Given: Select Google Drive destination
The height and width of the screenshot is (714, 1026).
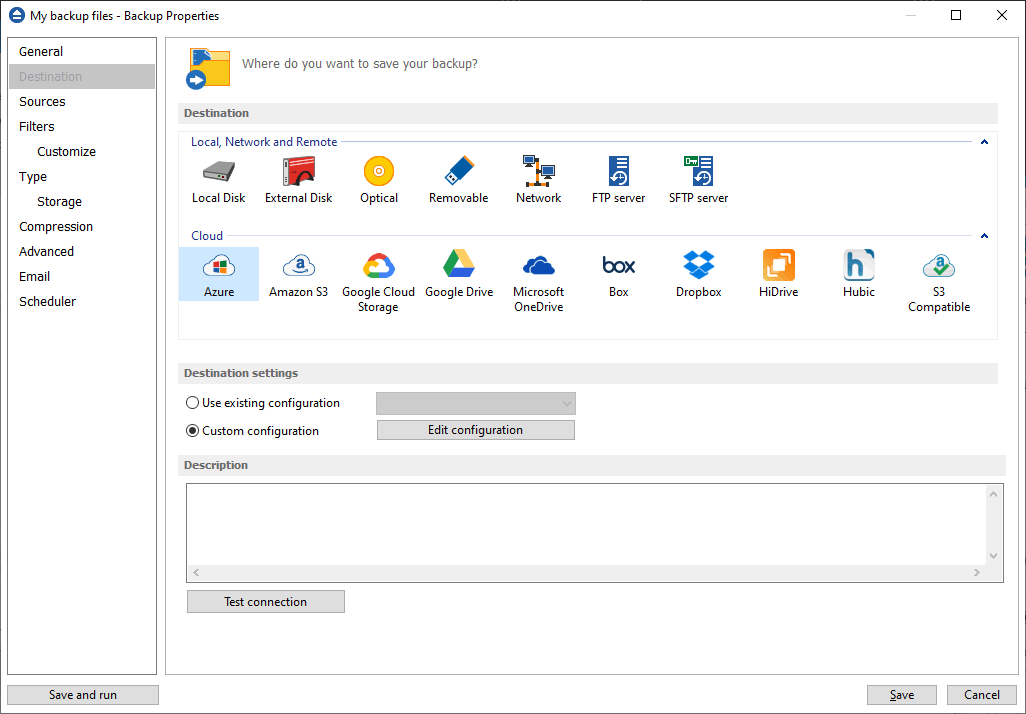Looking at the screenshot, I should point(459,274).
